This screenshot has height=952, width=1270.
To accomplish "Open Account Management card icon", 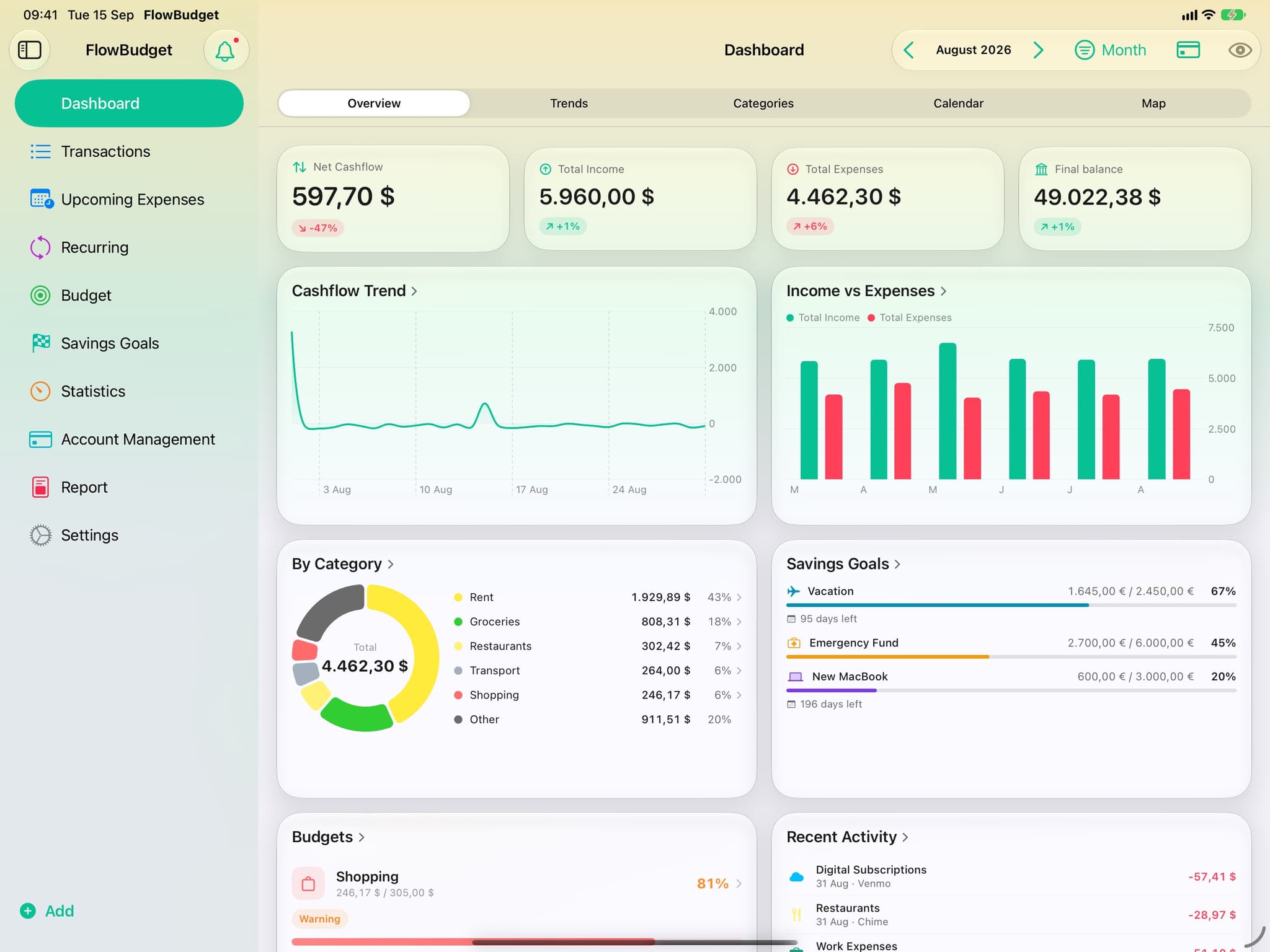I will click(40, 439).
